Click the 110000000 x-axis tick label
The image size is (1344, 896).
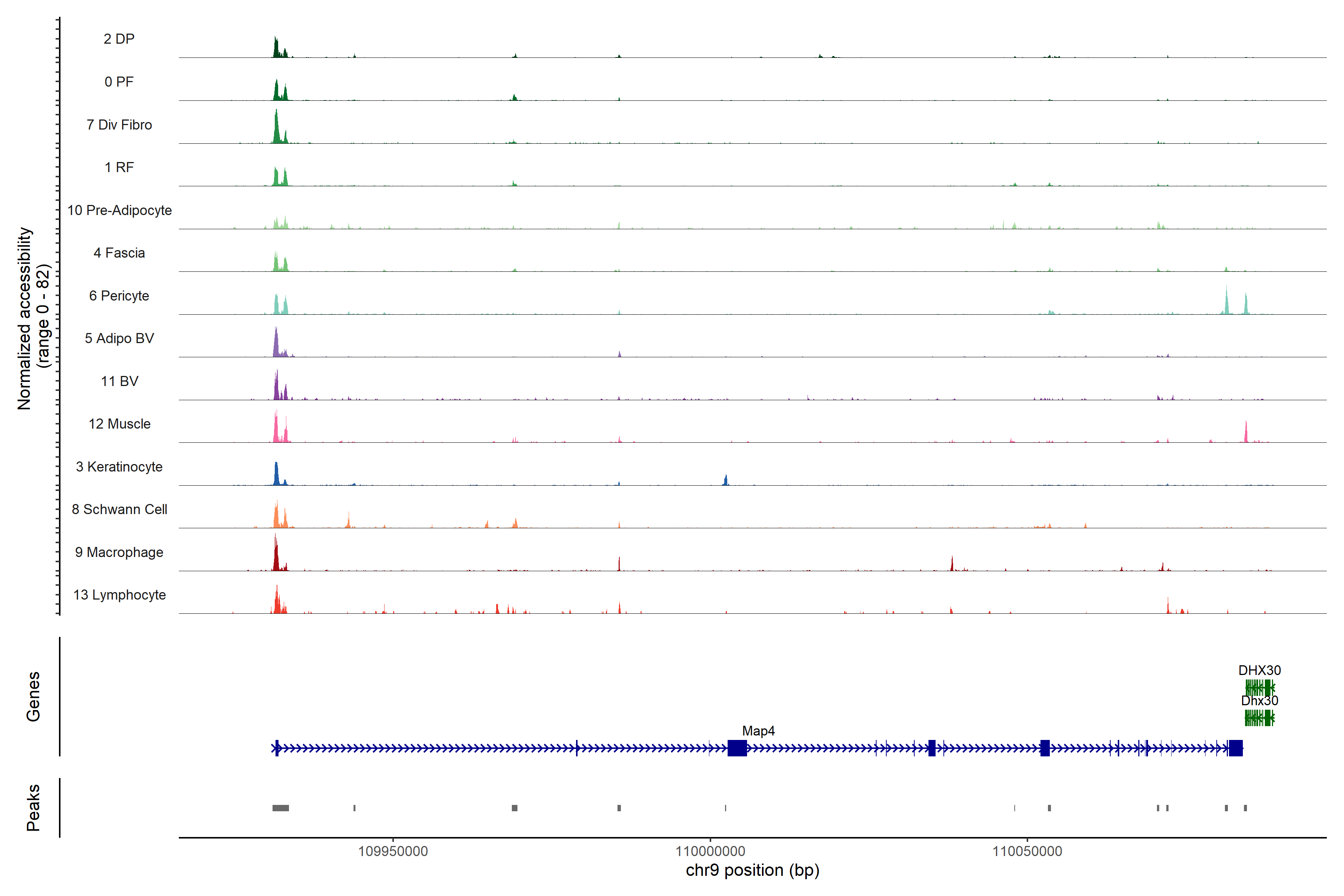click(710, 852)
